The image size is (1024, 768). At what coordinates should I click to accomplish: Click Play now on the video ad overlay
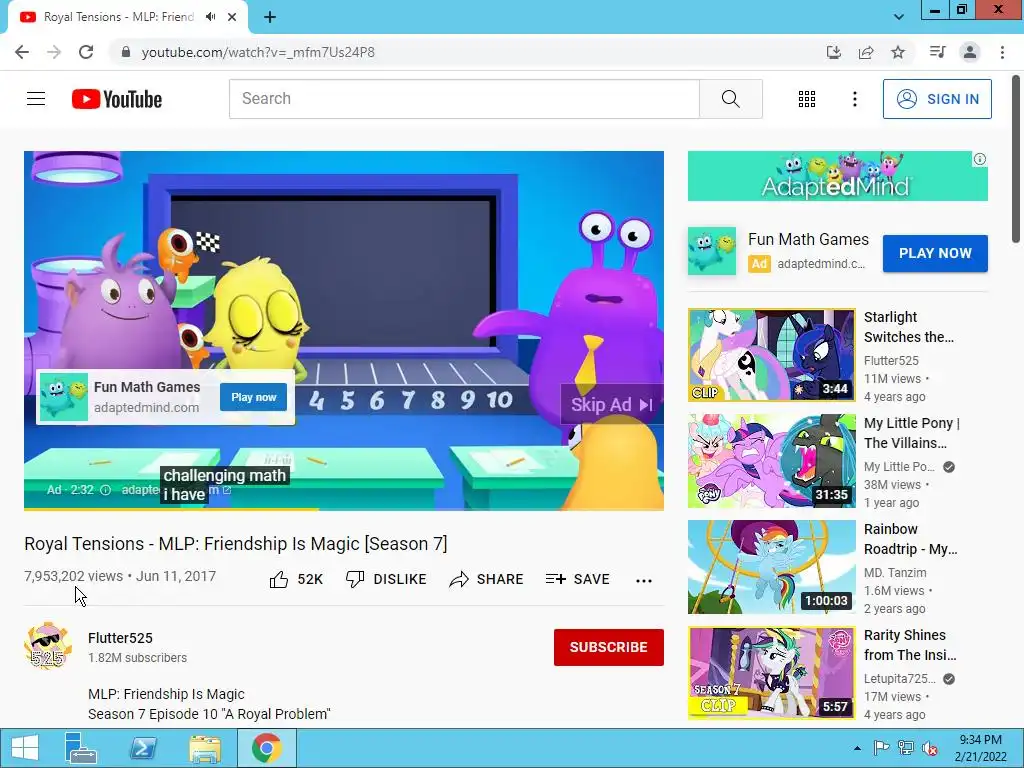click(253, 397)
